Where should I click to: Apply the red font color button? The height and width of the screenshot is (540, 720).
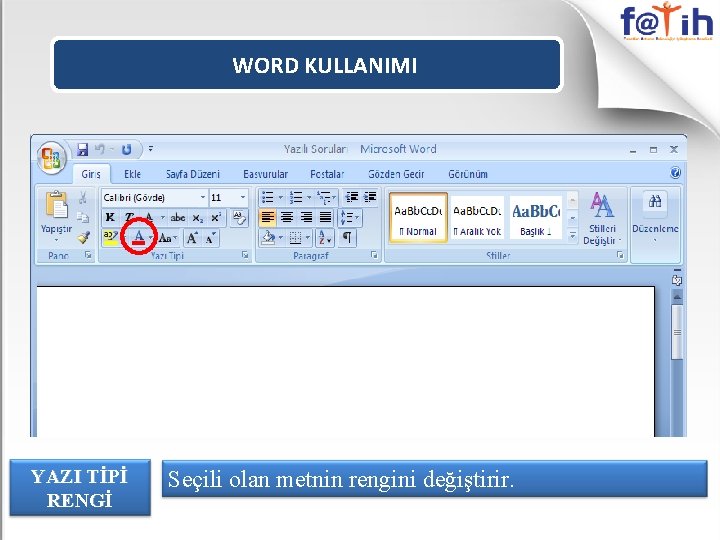pyautogui.click(x=138, y=237)
